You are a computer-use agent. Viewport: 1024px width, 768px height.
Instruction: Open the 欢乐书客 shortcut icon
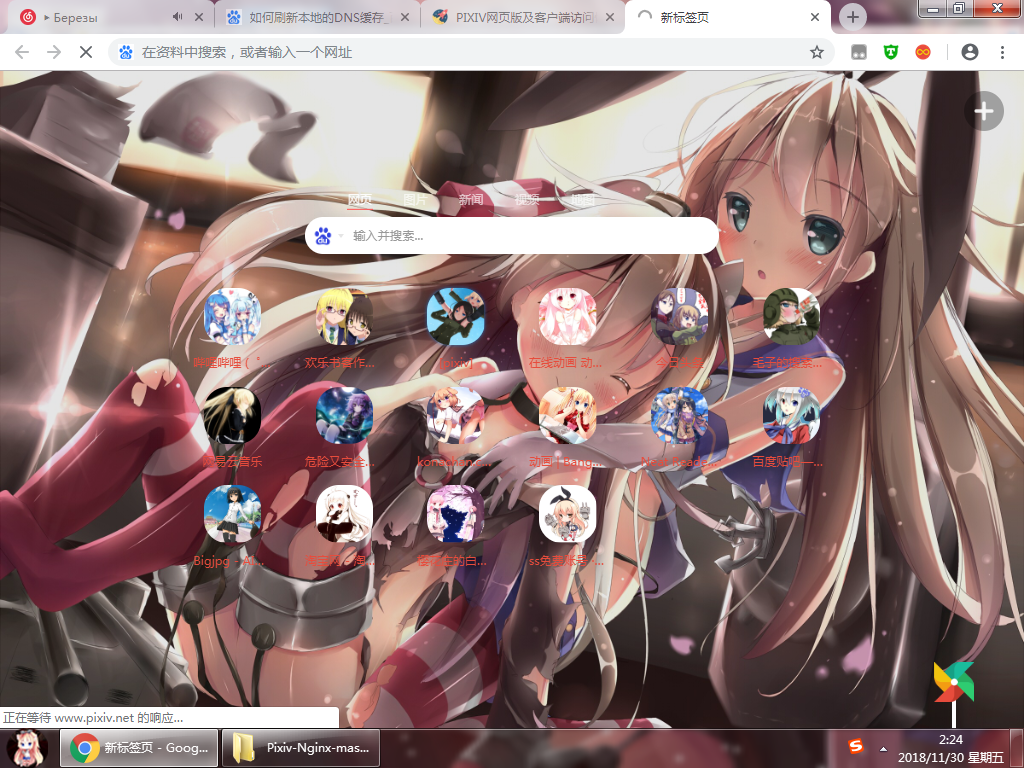click(x=344, y=317)
